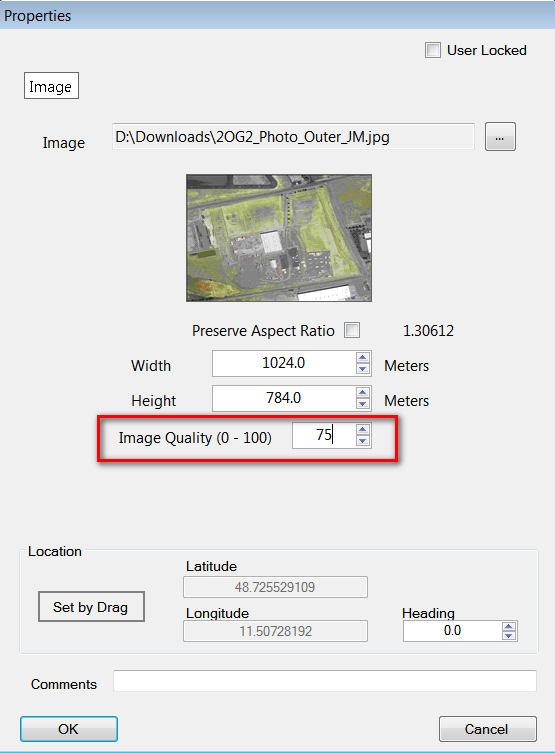The height and width of the screenshot is (753, 555).
Task: Click the Cancel button
Action: [x=487, y=729]
